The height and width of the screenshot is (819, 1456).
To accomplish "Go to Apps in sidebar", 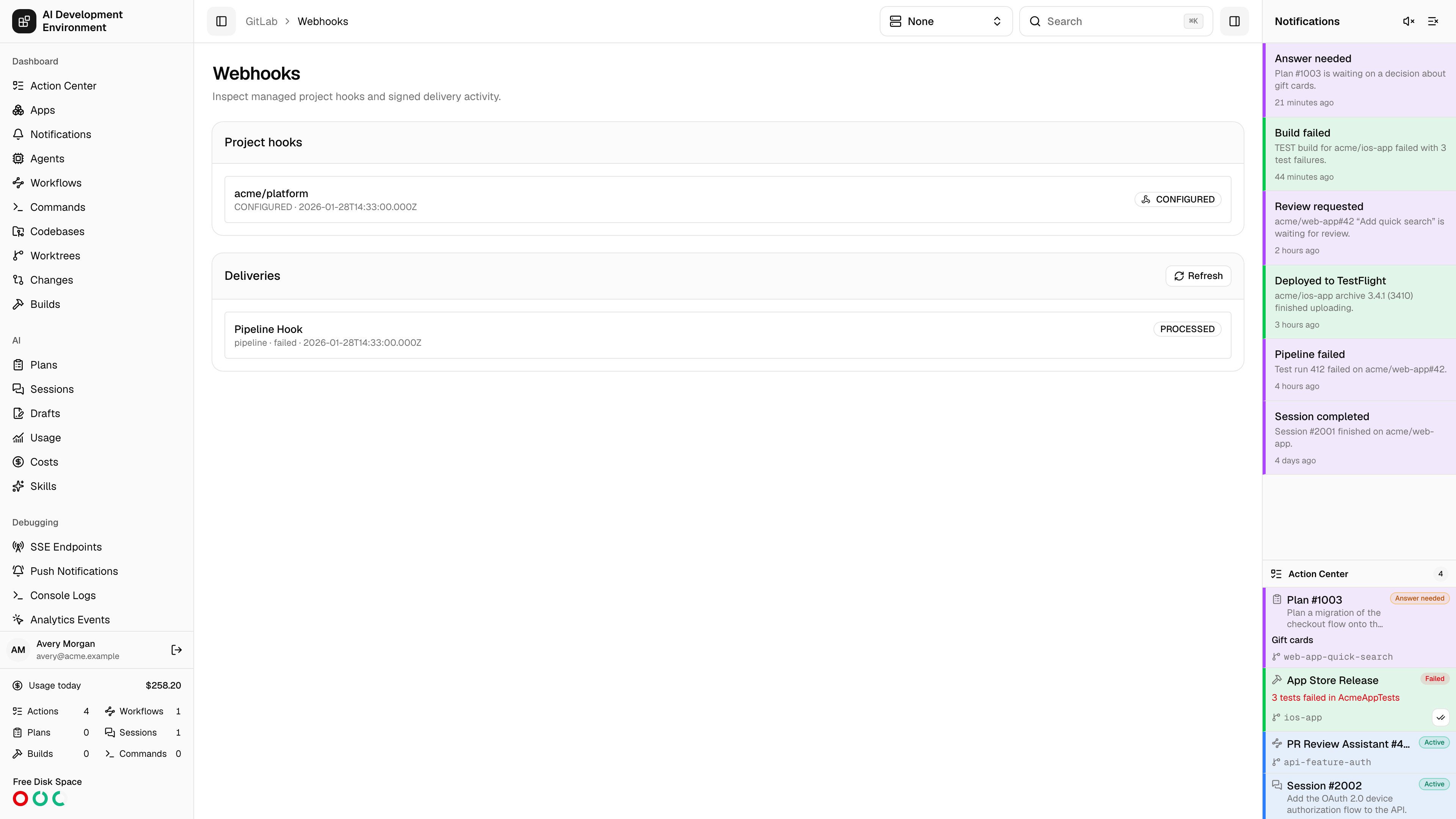I will (97, 110).
